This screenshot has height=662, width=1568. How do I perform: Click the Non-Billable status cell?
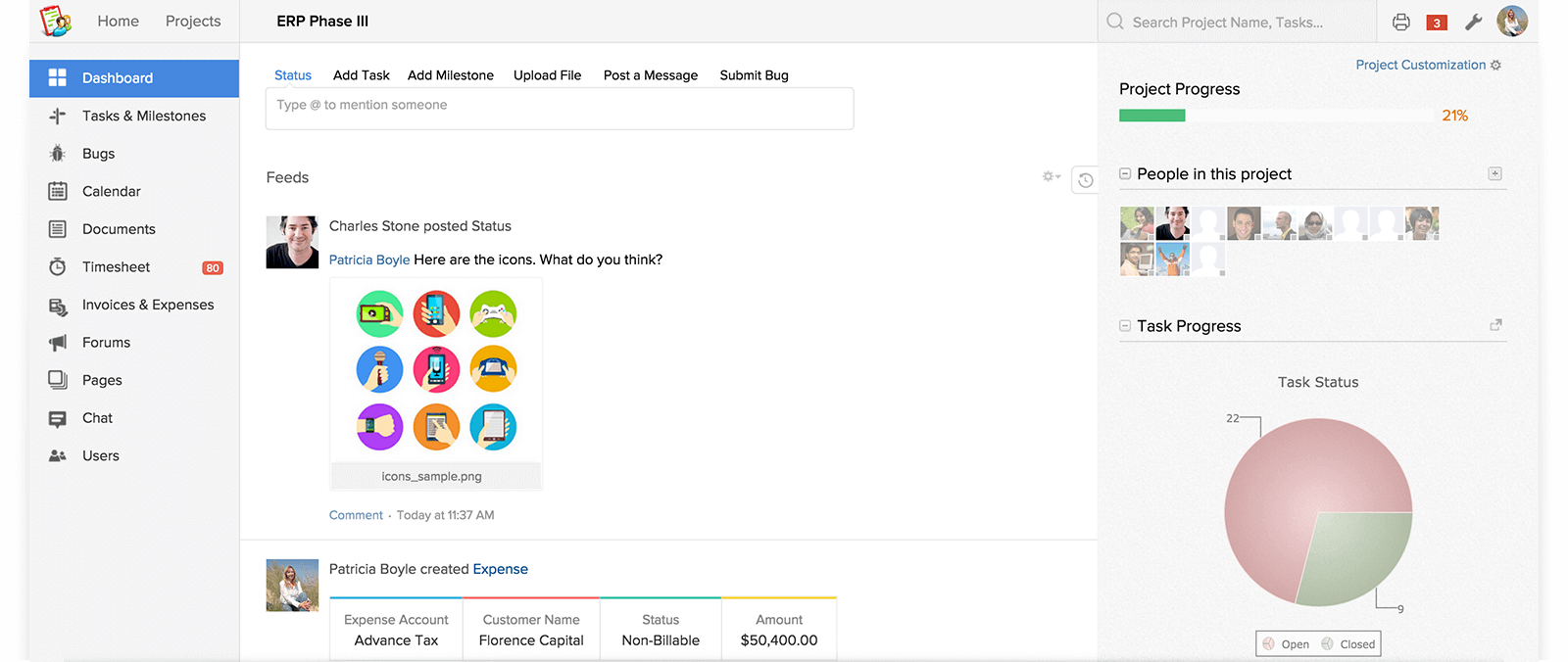point(661,631)
